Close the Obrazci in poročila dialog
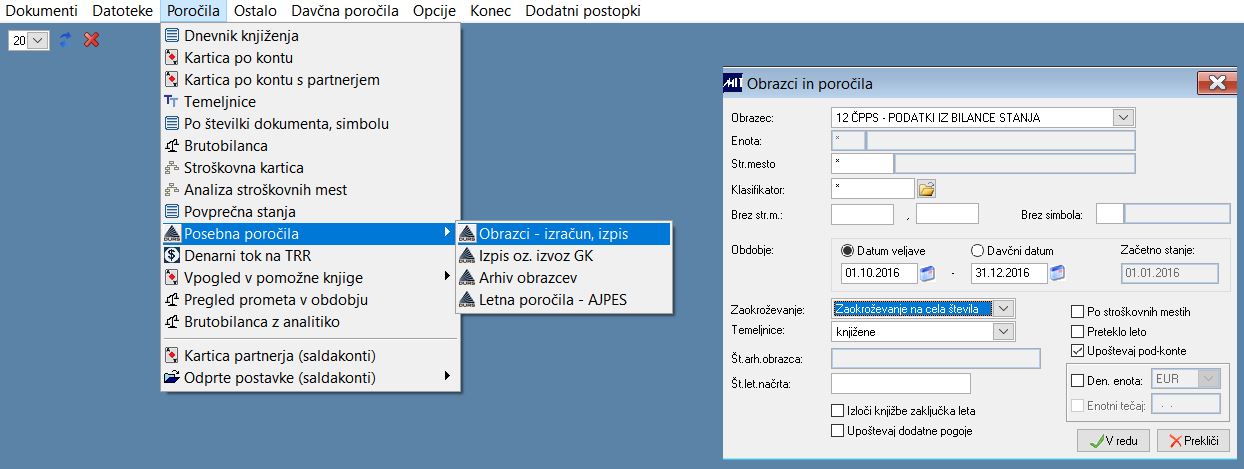1244x469 pixels. [1215, 83]
